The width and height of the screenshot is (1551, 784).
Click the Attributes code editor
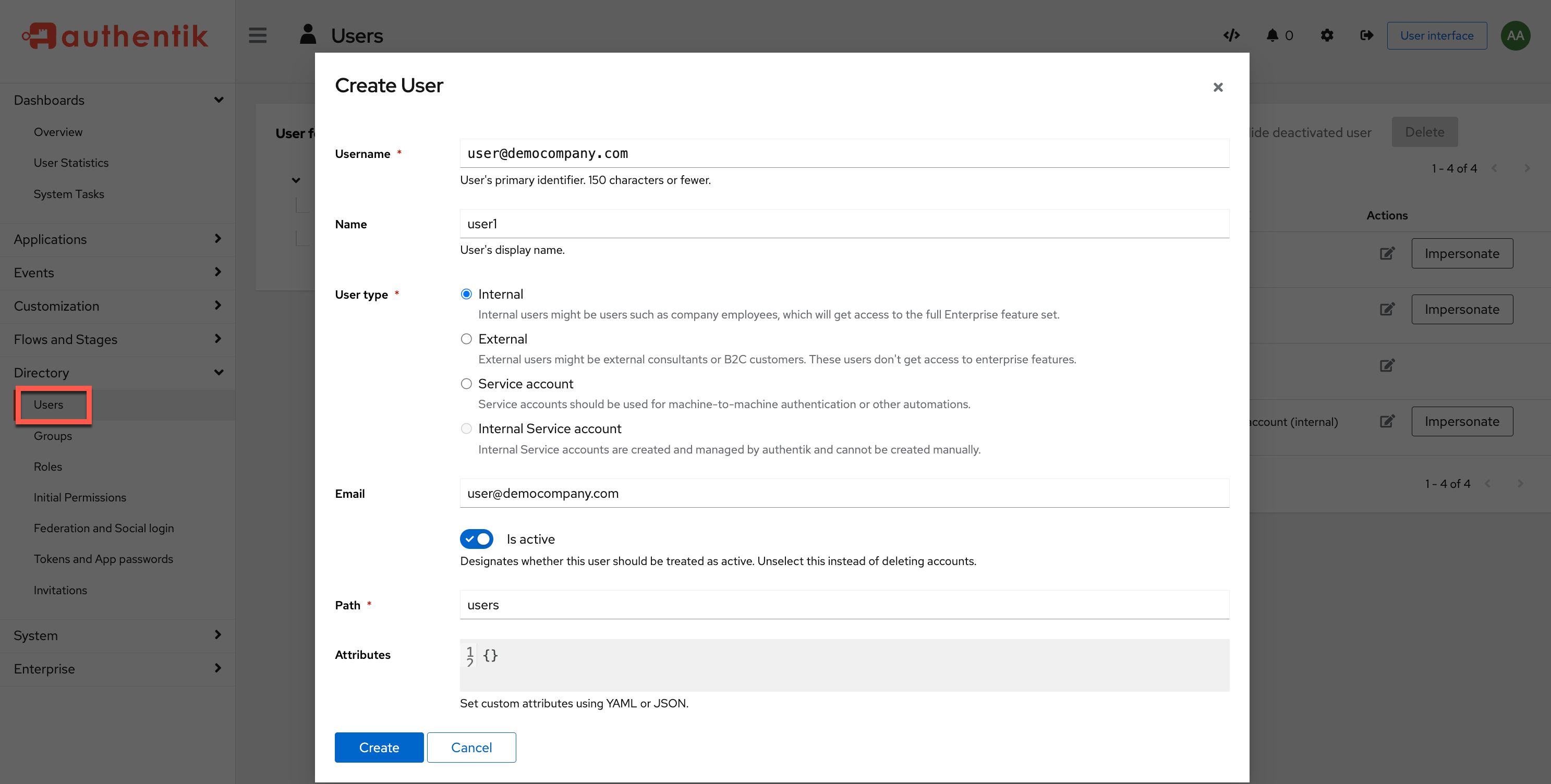tap(844, 665)
